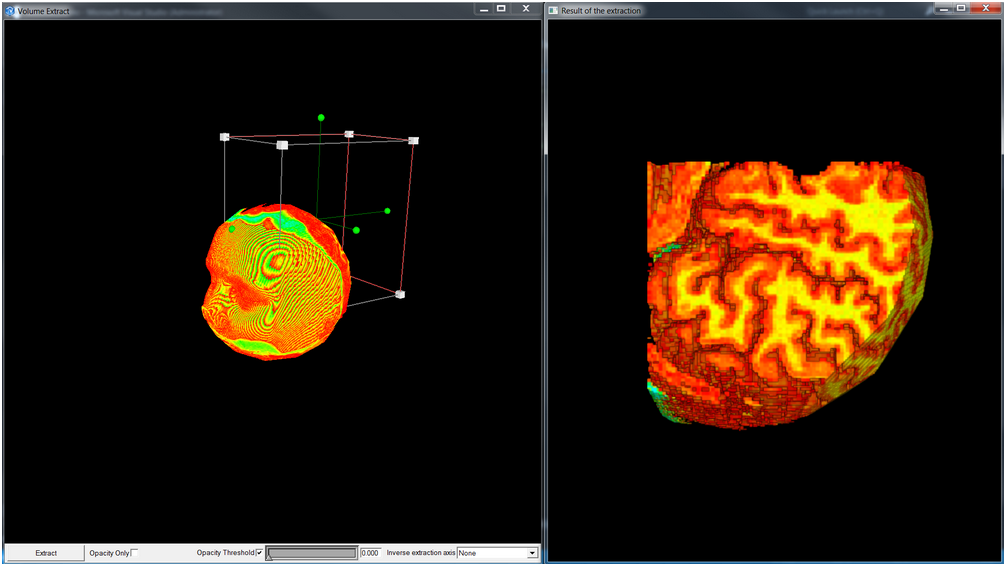Click the Result of the extraction window icon
Image resolution: width=1004 pixels, height=564 pixels.
coord(553,11)
